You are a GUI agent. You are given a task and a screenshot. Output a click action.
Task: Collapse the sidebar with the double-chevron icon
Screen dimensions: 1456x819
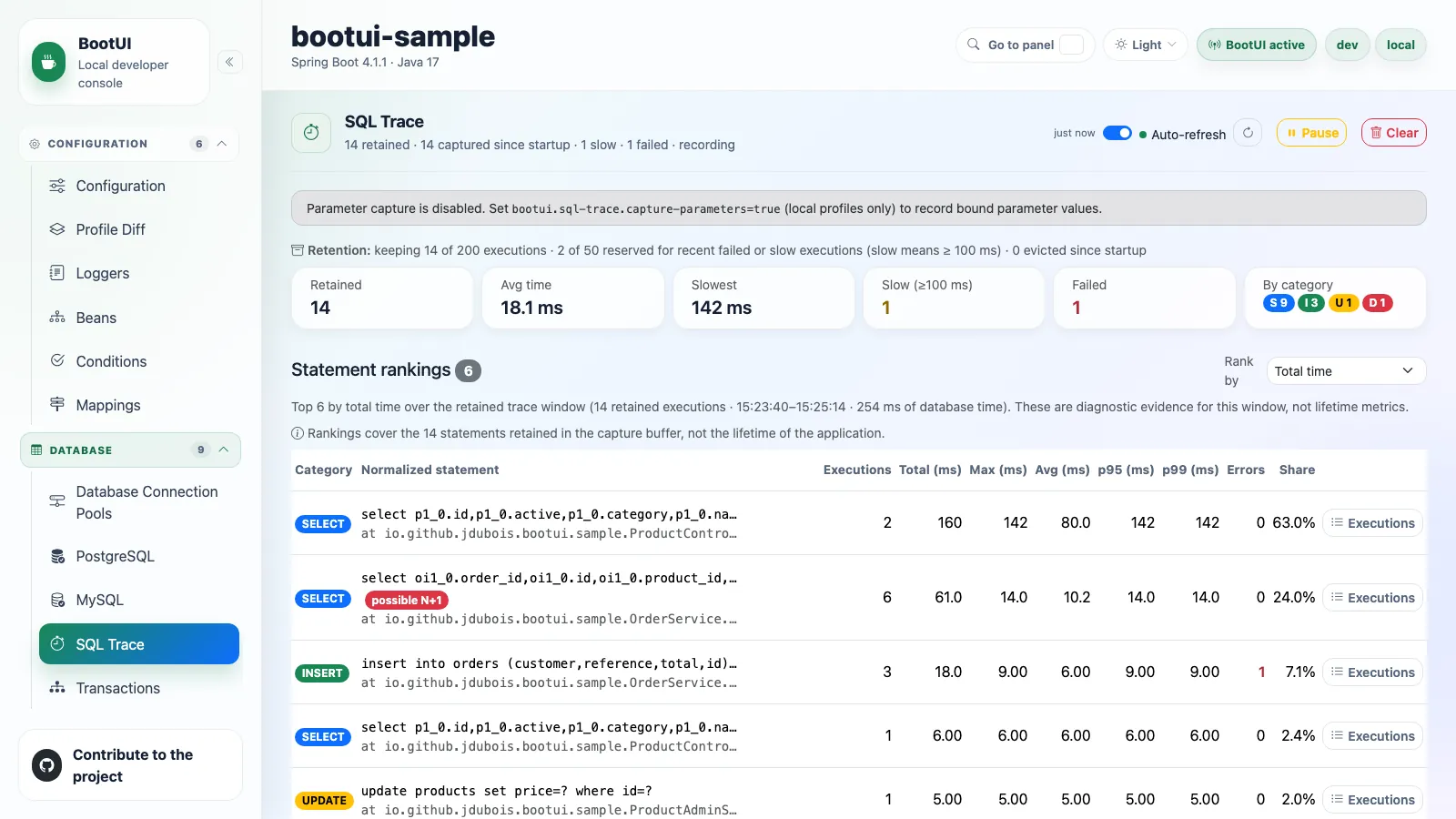[x=229, y=62]
